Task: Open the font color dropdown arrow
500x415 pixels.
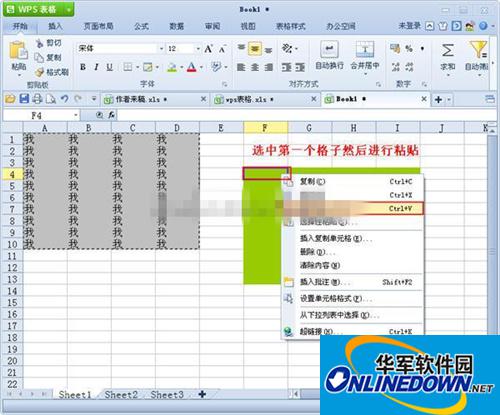Action: coord(201,68)
